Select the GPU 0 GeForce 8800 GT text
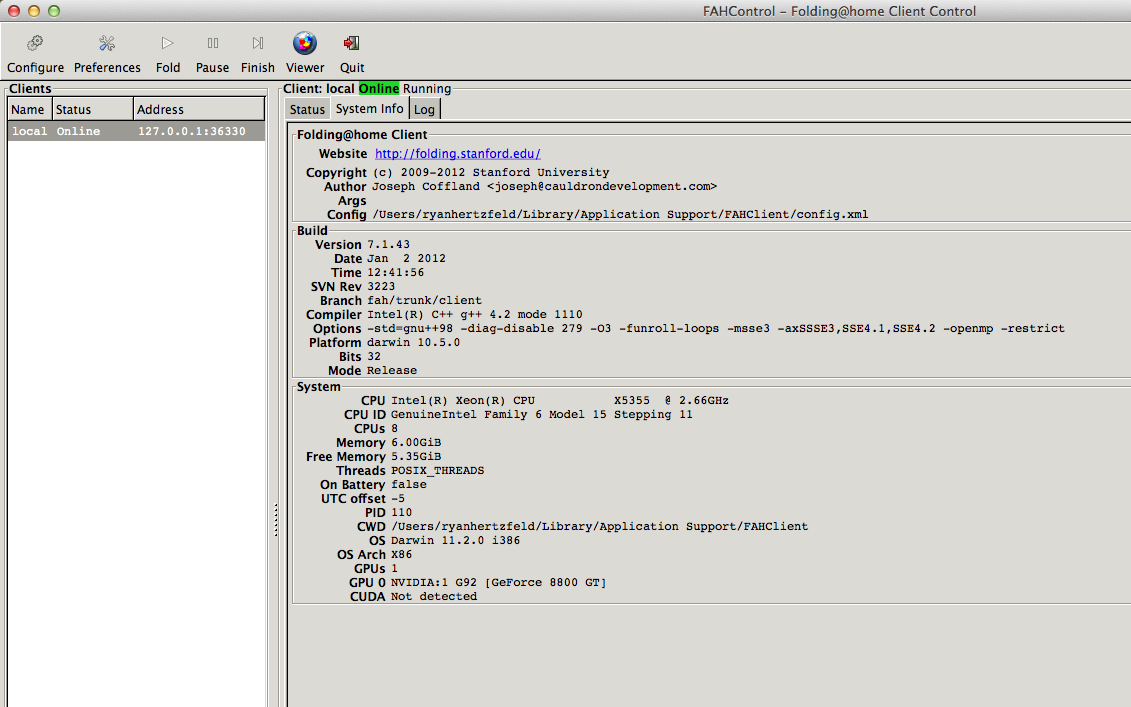 pos(498,582)
